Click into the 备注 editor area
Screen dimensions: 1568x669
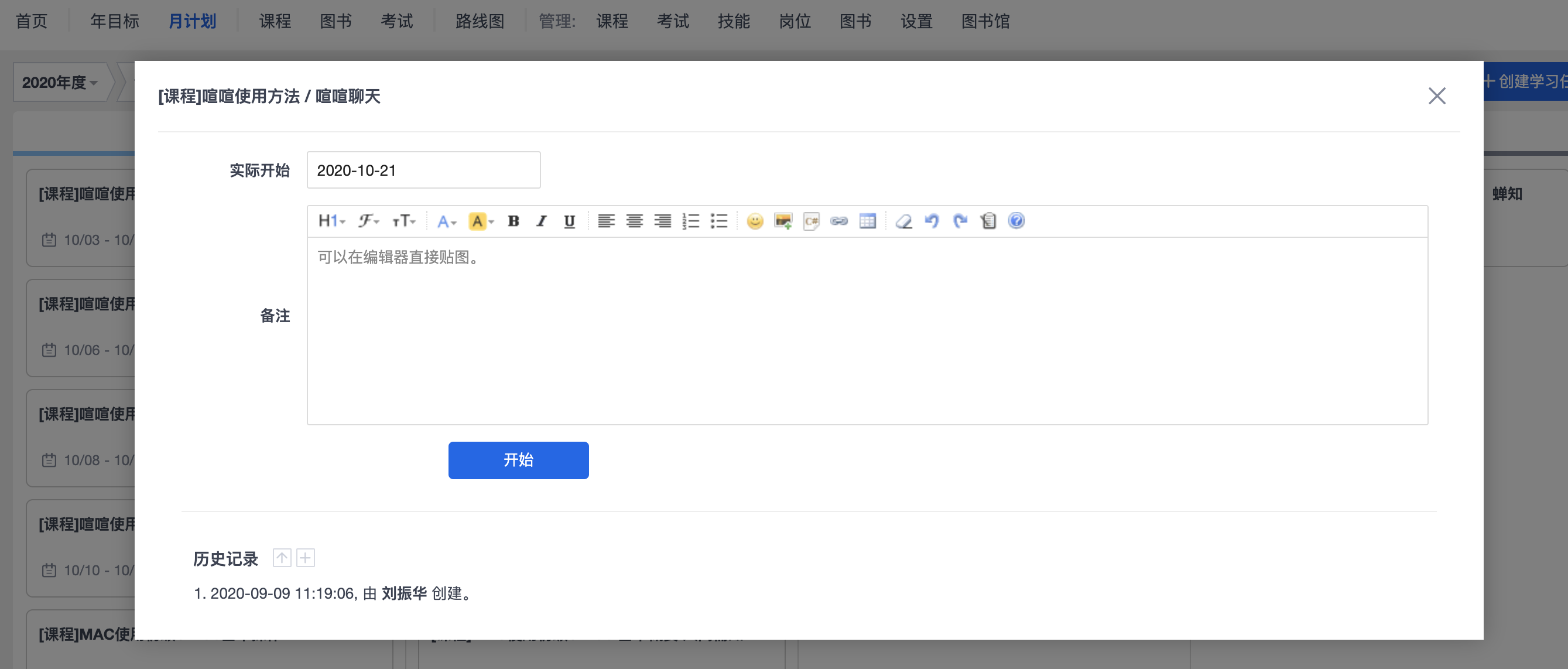[867, 330]
